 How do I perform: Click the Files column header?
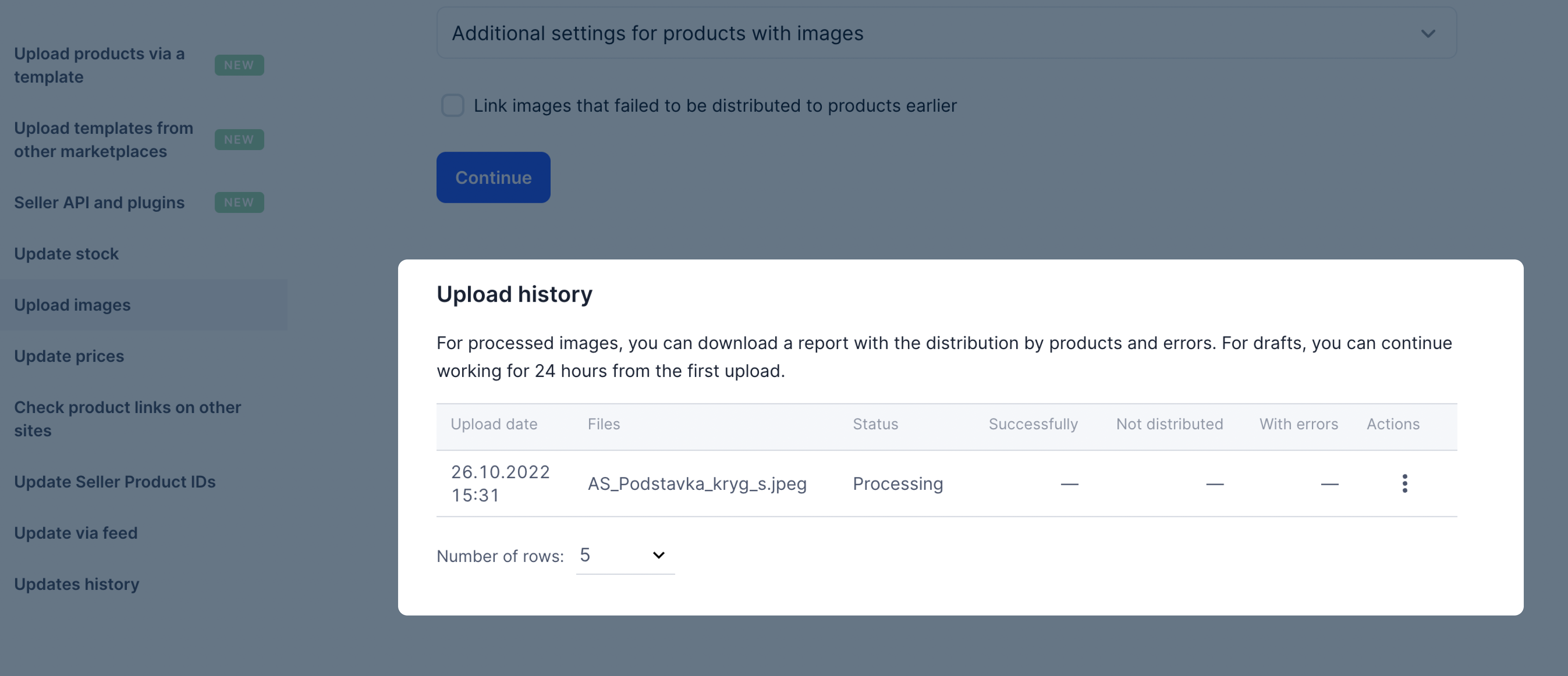603,424
